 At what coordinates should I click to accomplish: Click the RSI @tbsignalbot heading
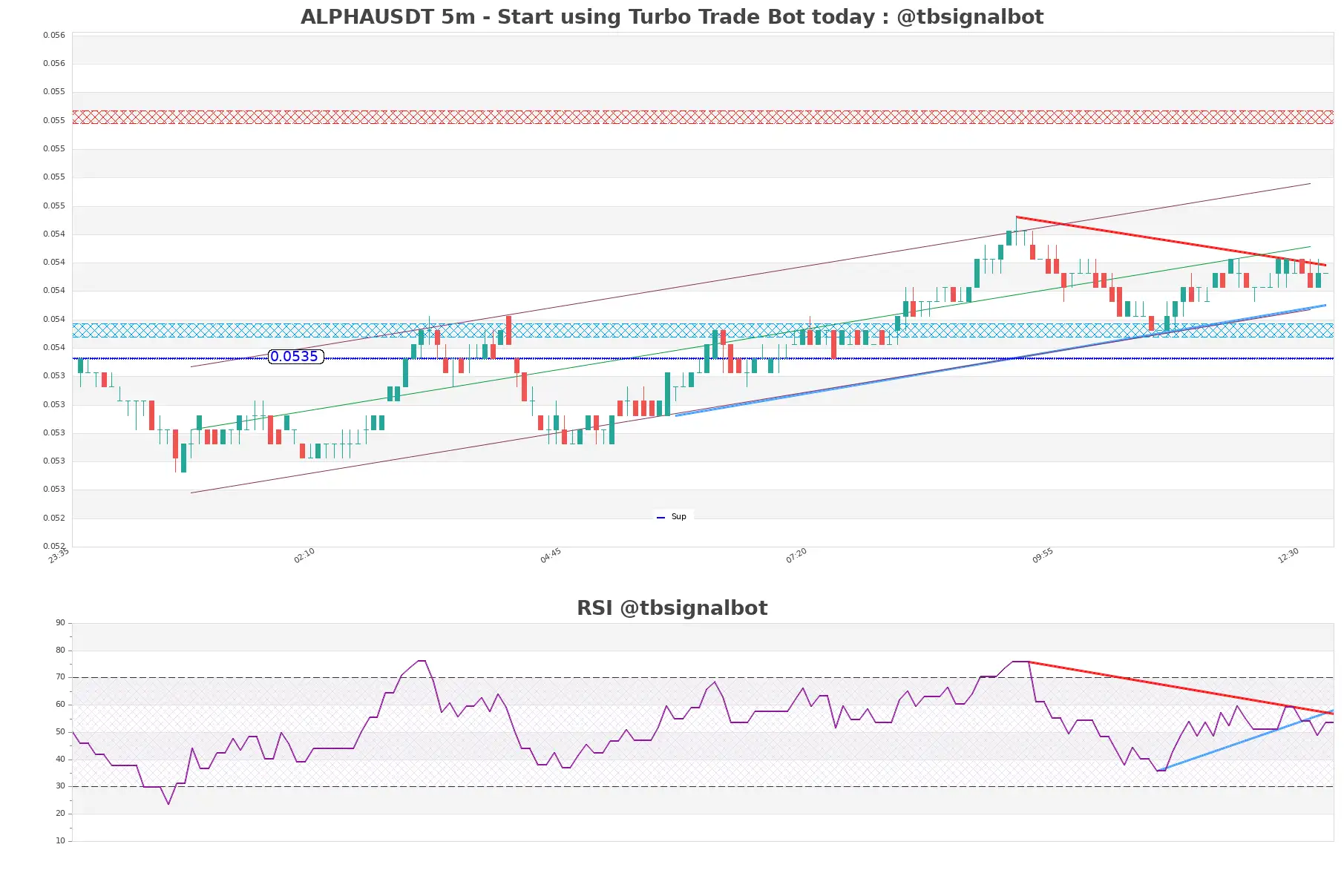click(x=672, y=608)
